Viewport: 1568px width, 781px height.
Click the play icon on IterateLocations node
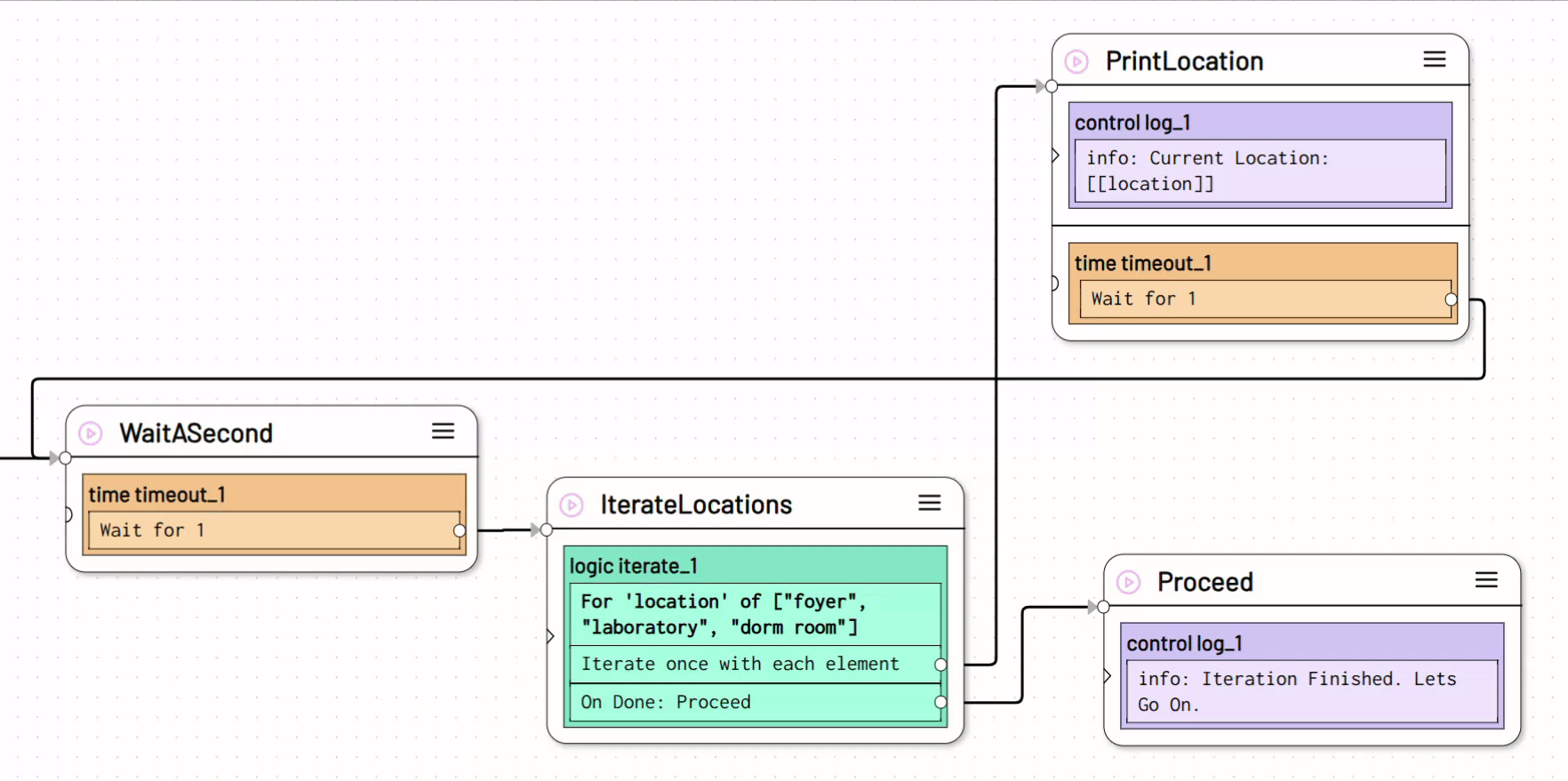[572, 506]
